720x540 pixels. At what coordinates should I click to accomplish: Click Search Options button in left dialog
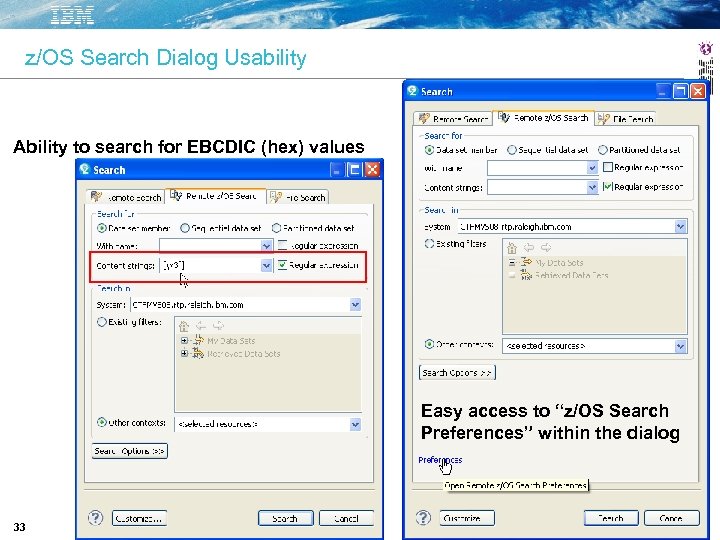129,451
